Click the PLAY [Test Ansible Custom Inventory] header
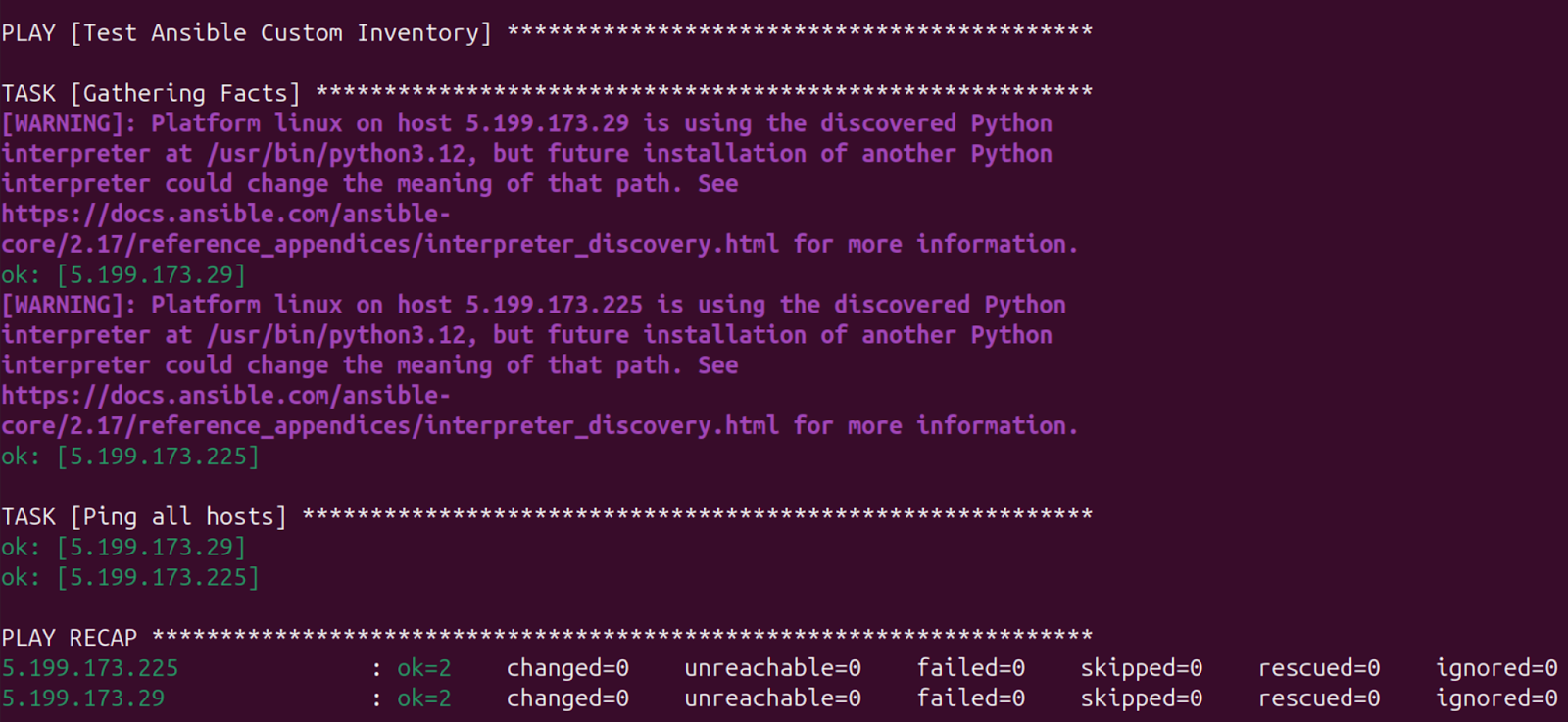 (x=246, y=33)
